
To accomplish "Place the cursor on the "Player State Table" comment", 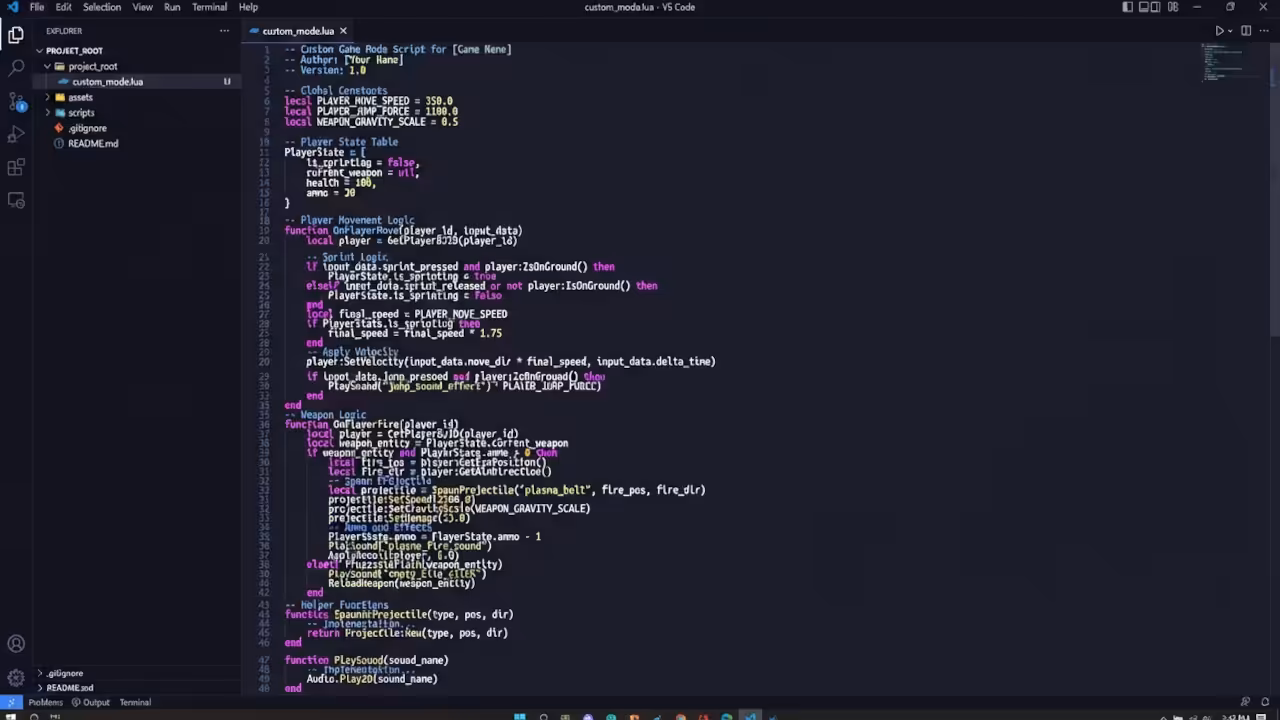I will coord(341,142).
